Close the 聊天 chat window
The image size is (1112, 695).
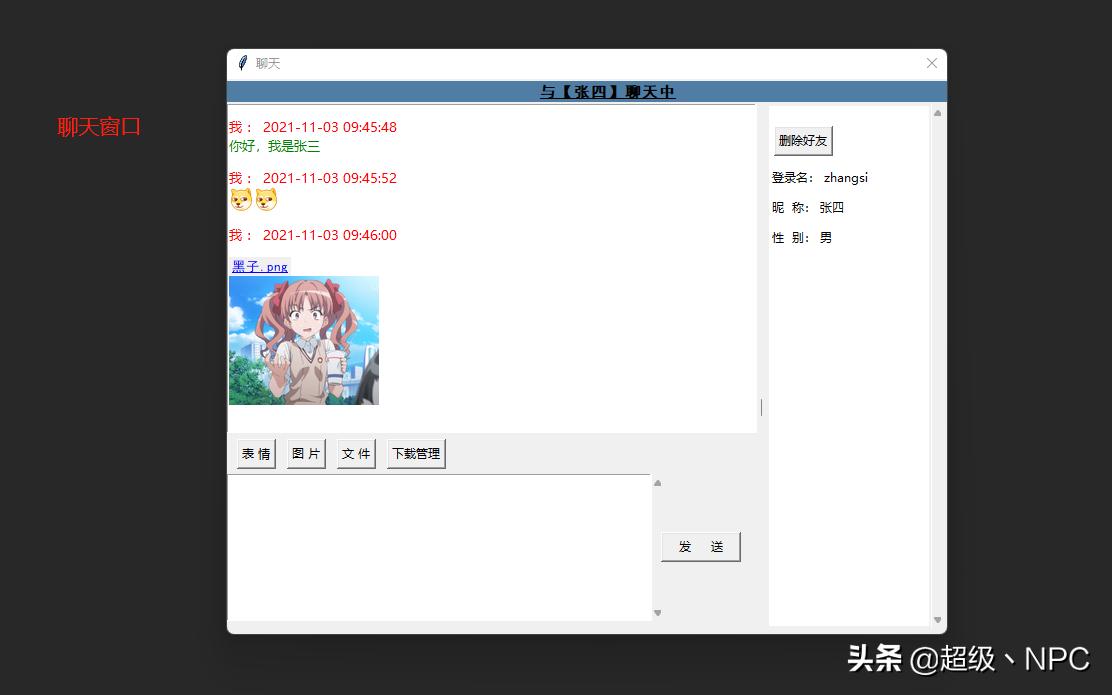coord(931,63)
